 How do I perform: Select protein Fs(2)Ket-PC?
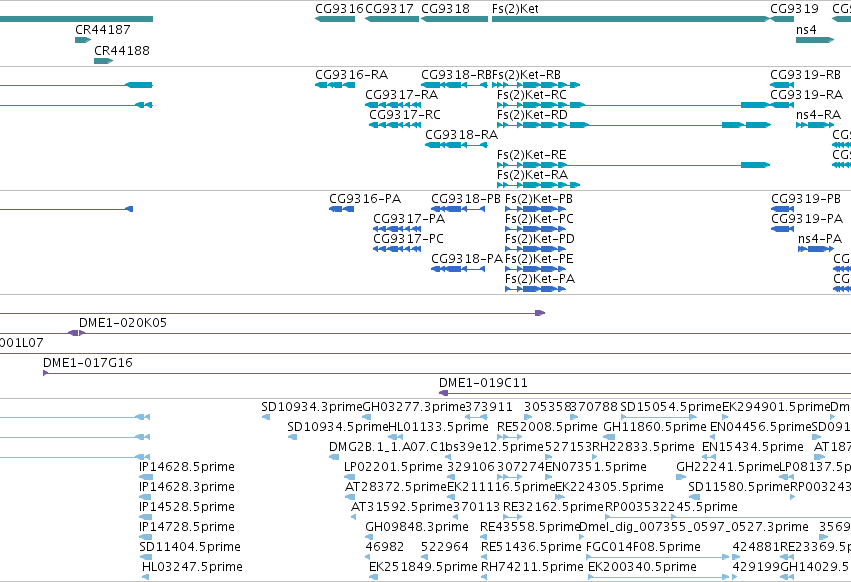click(535, 229)
